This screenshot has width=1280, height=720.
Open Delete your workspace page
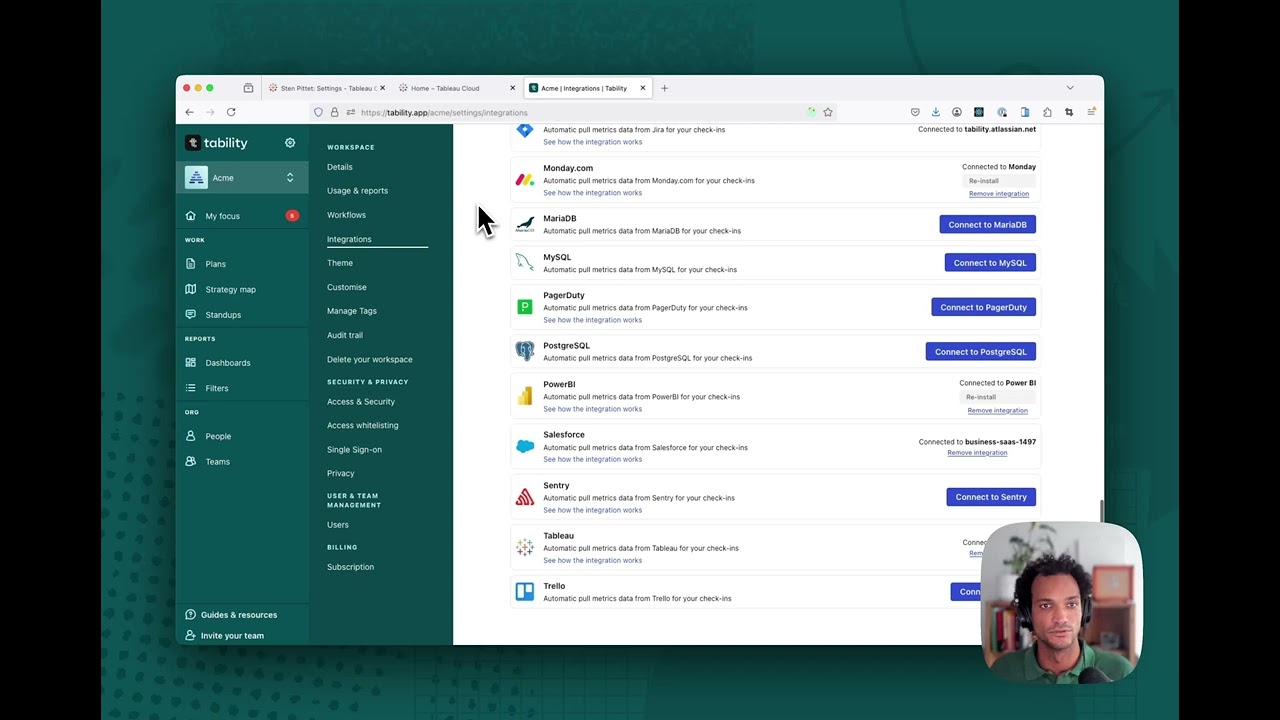coord(369,359)
